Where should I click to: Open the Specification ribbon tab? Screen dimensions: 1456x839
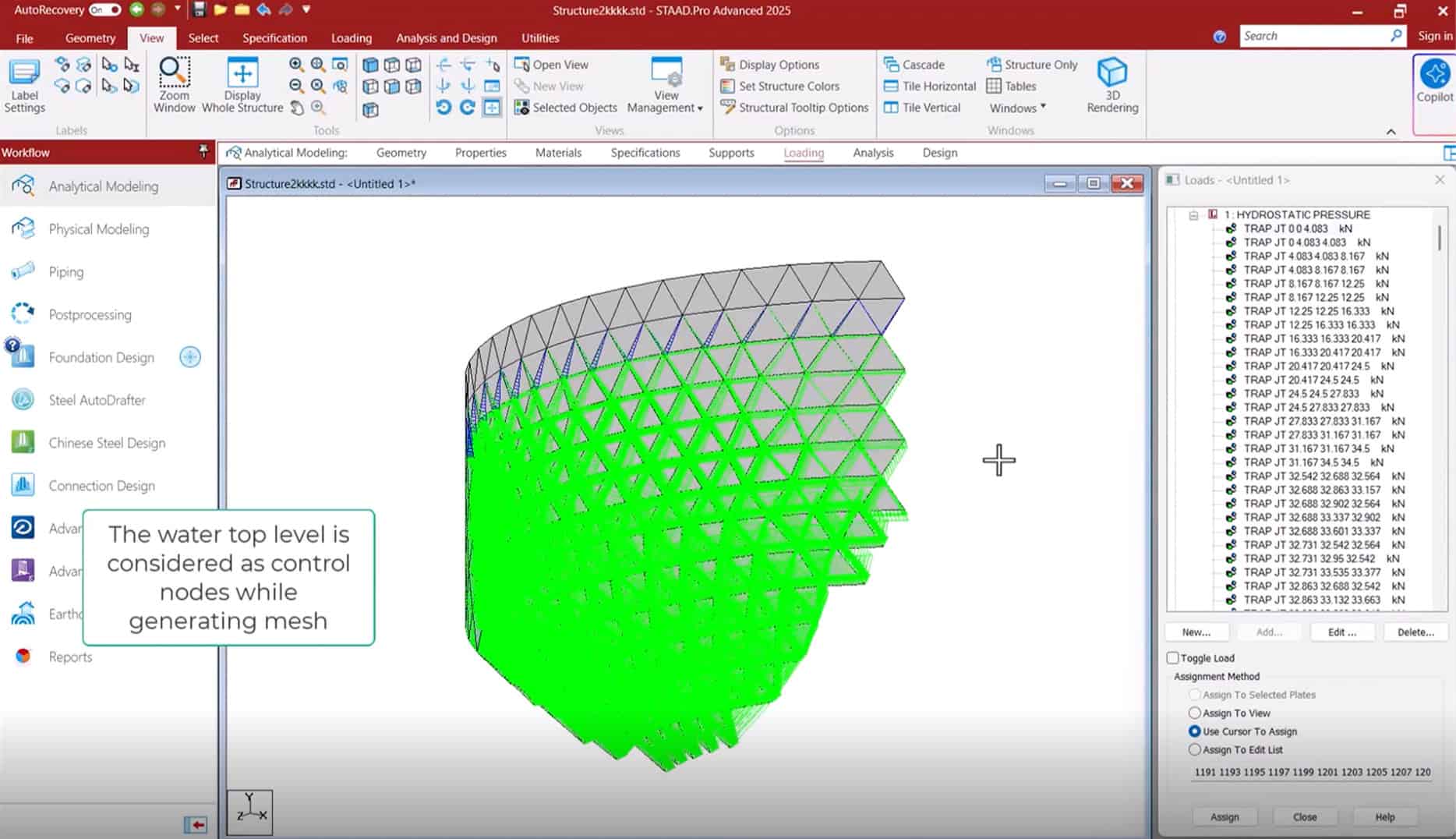(x=274, y=37)
